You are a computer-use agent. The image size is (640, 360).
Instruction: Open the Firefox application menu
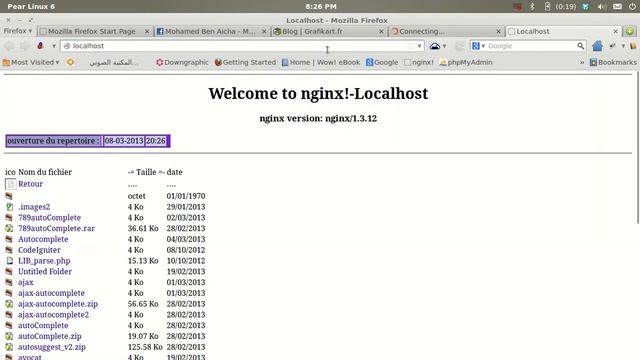18,31
